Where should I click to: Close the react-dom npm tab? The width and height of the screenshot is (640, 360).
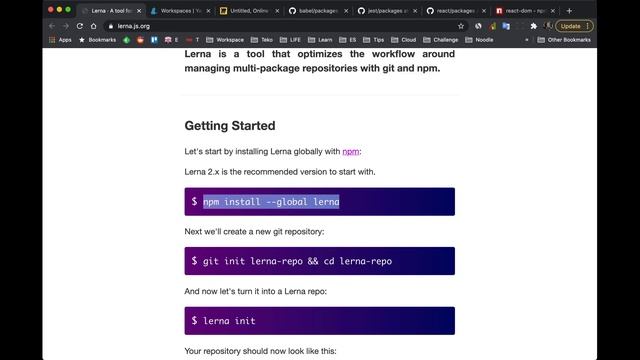tap(553, 11)
